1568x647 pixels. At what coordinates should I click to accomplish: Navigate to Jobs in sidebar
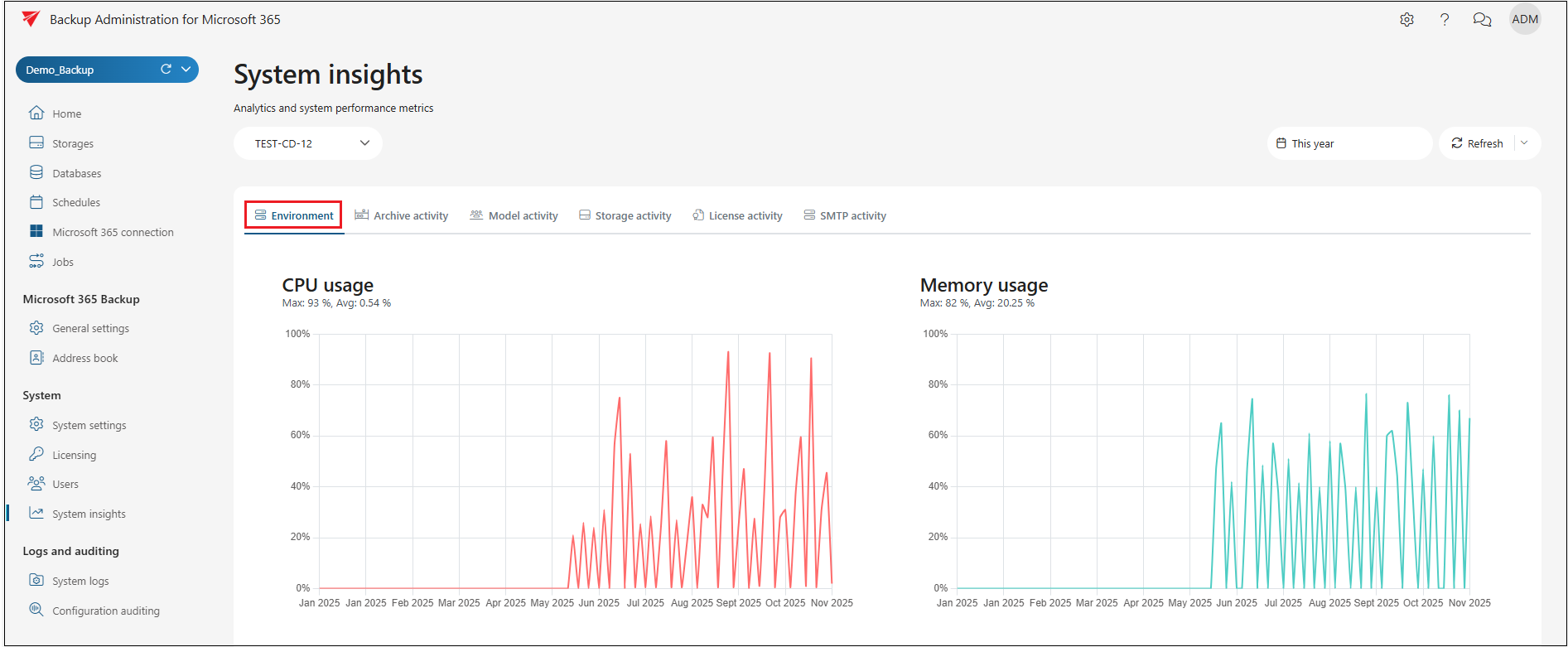click(x=63, y=263)
